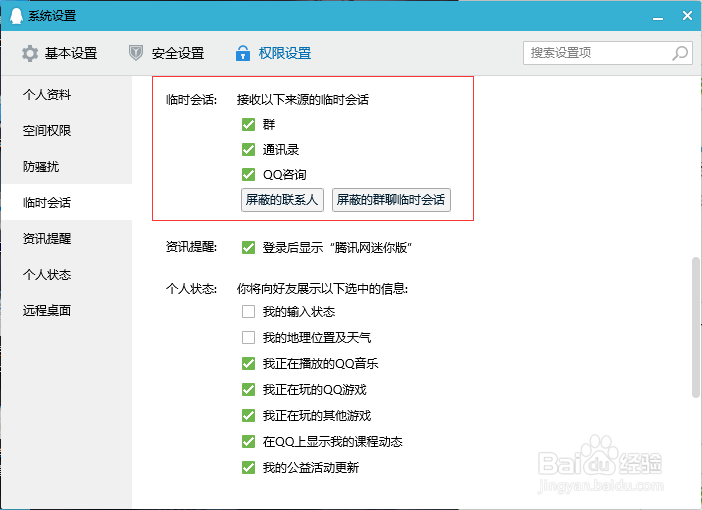
Task: Click the 个人状态: section label
Action: (191, 289)
